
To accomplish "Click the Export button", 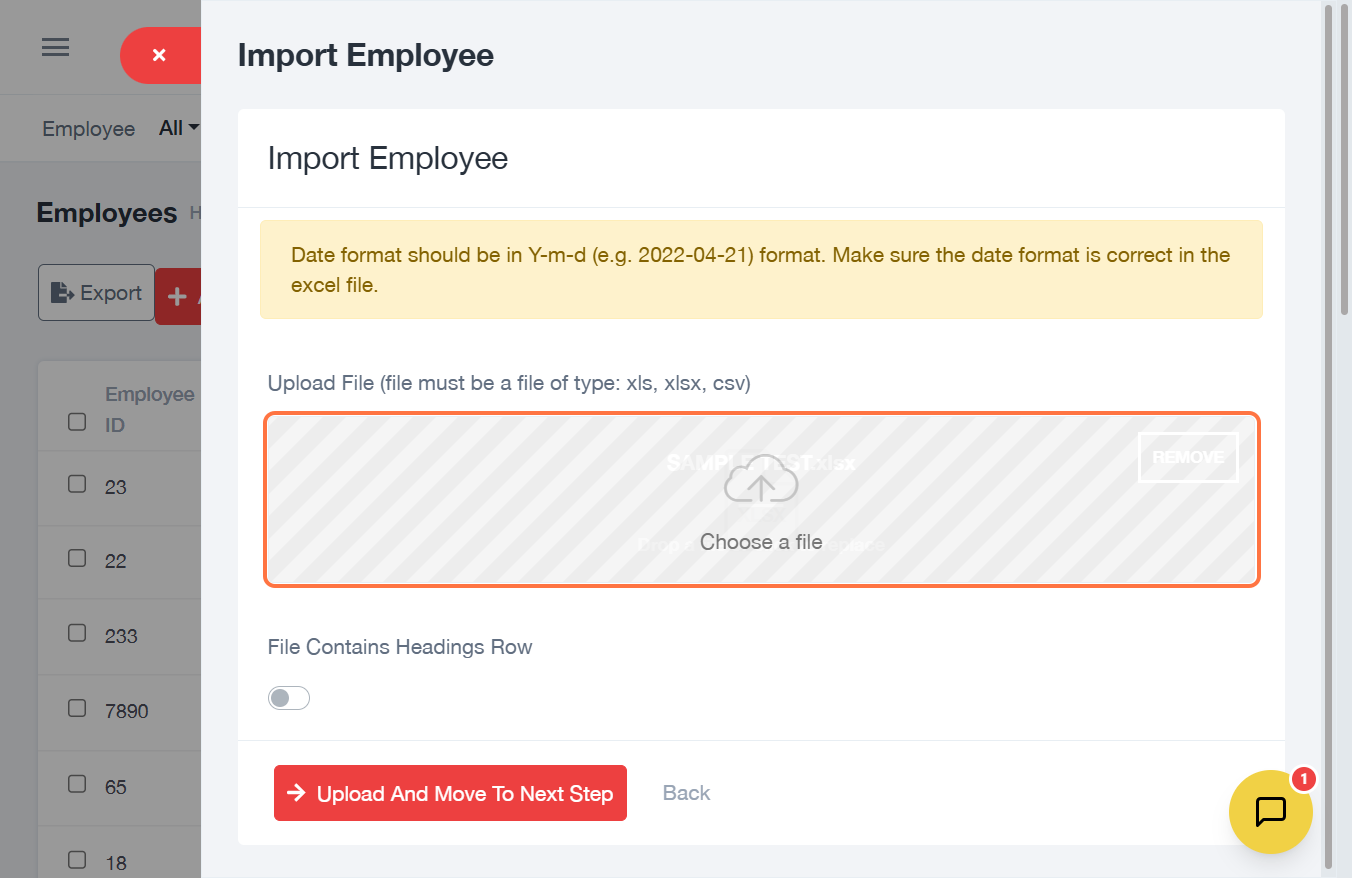I will (x=96, y=293).
